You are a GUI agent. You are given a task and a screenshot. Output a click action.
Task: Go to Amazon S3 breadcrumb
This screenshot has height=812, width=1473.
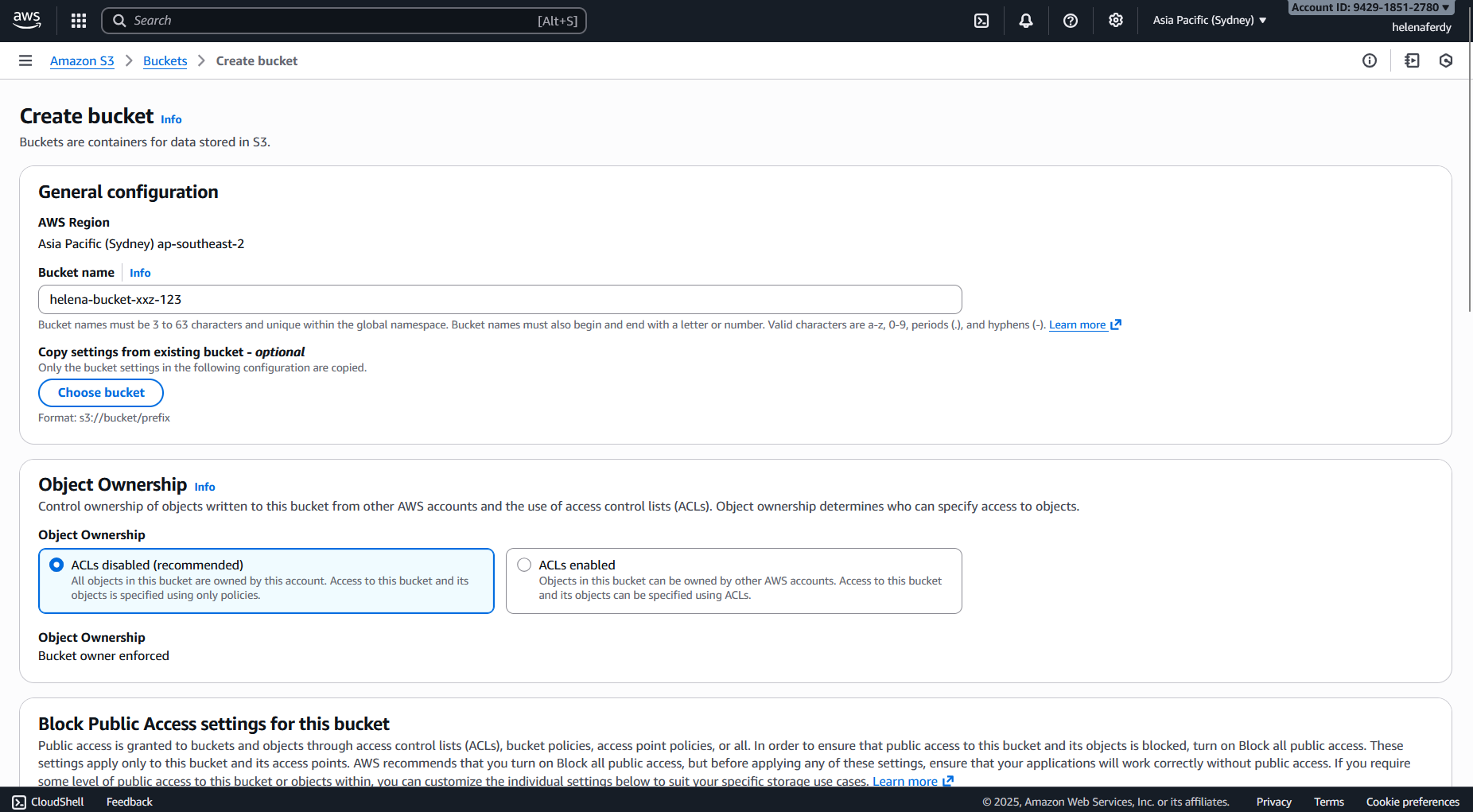[82, 61]
